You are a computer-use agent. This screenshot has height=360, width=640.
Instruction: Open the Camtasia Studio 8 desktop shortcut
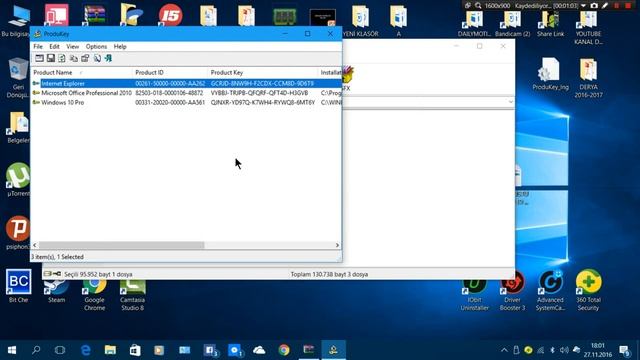point(132,295)
